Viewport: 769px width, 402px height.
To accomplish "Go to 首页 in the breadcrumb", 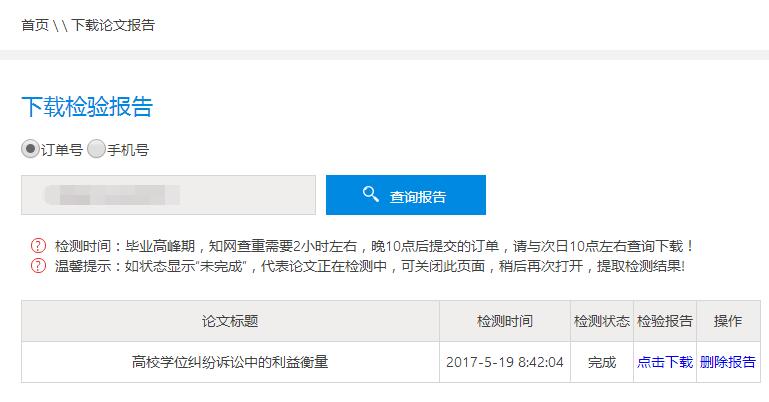I will pos(35,25).
